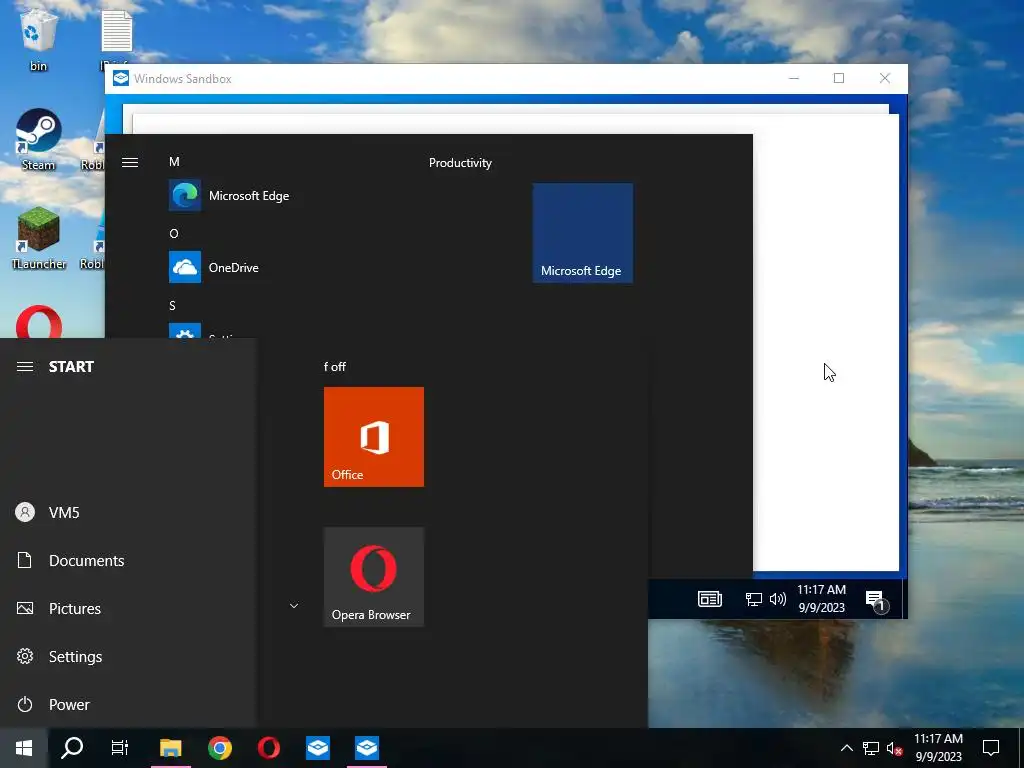The image size is (1024, 768).
Task: Launch Opera from taskbar
Action: point(268,748)
